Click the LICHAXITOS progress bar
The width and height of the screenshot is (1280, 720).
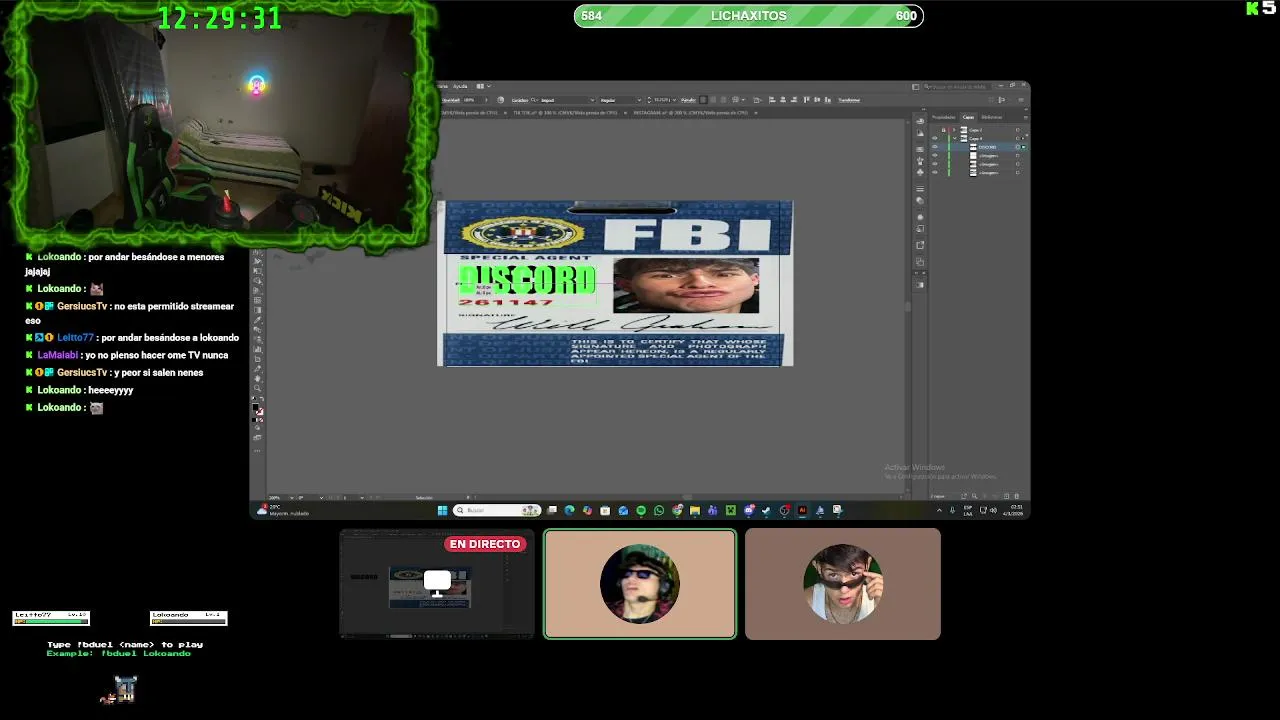point(749,16)
